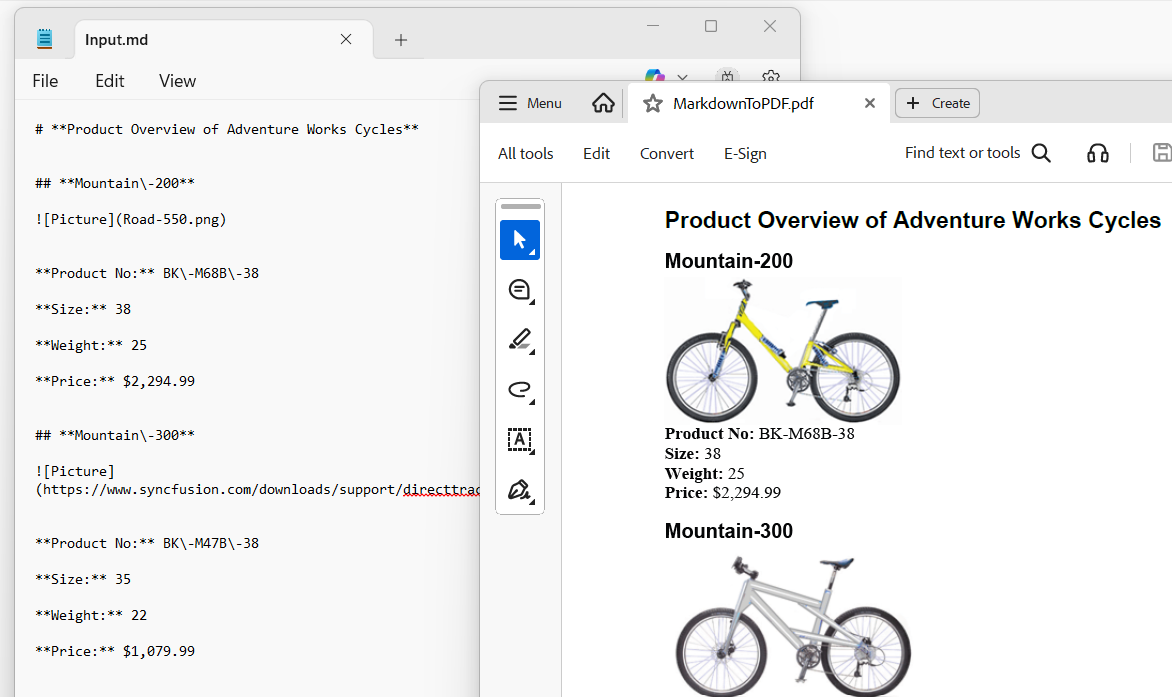Activate Read Aloud with the headphones icon
1172x697 pixels.
pyautogui.click(x=1097, y=153)
